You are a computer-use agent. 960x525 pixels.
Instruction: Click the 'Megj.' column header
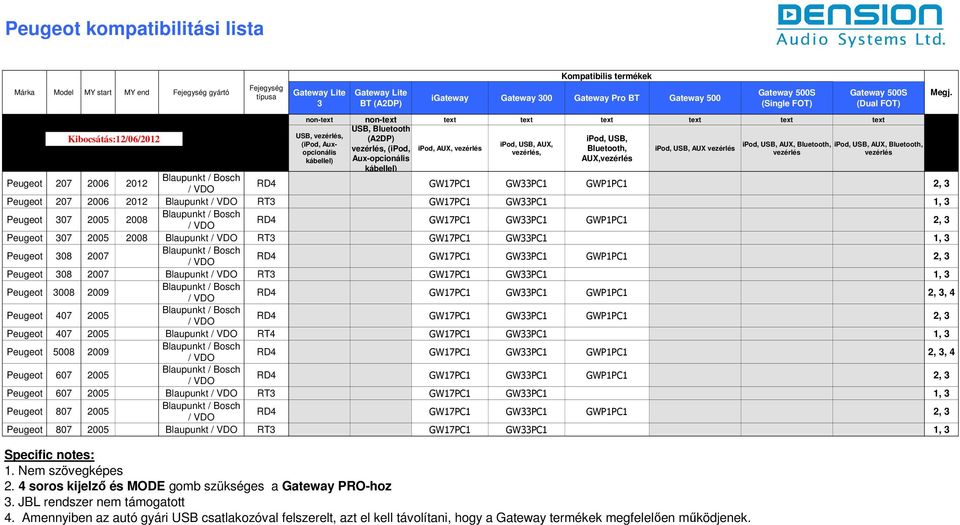tap(941, 92)
